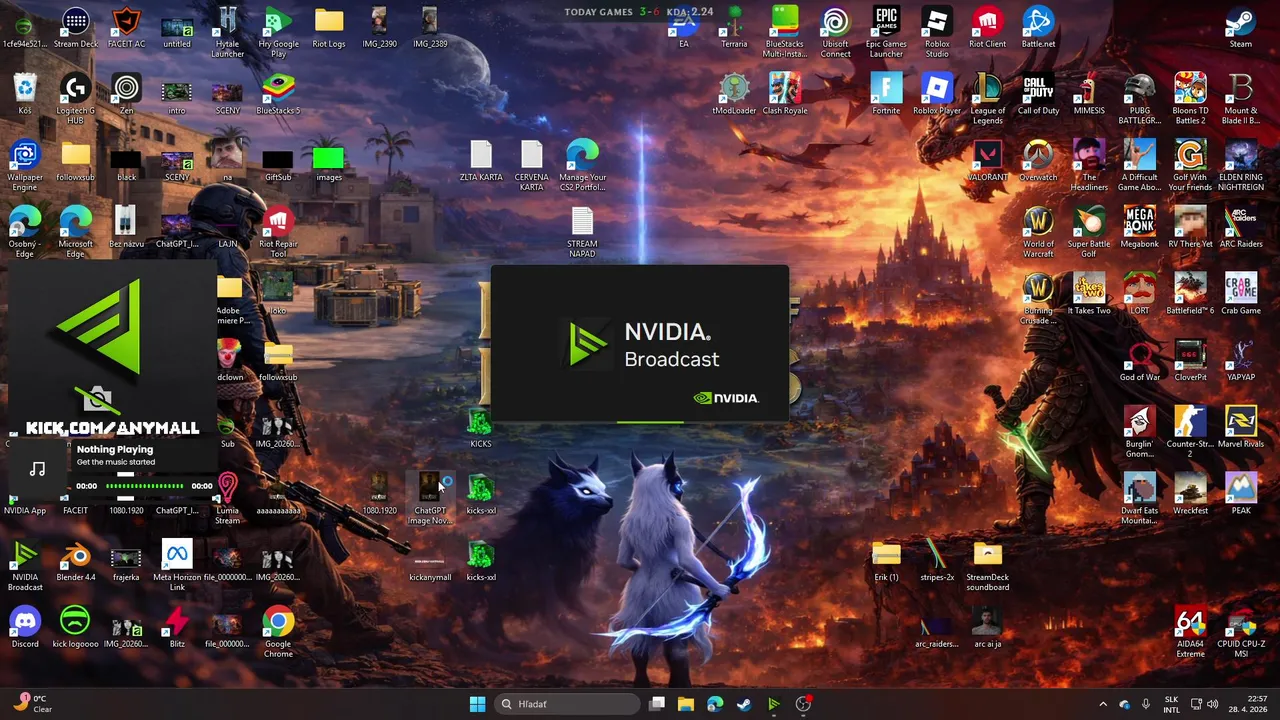The image size is (1280, 720).
Task: Select the ZLTA KARTA file
Action: (x=481, y=162)
